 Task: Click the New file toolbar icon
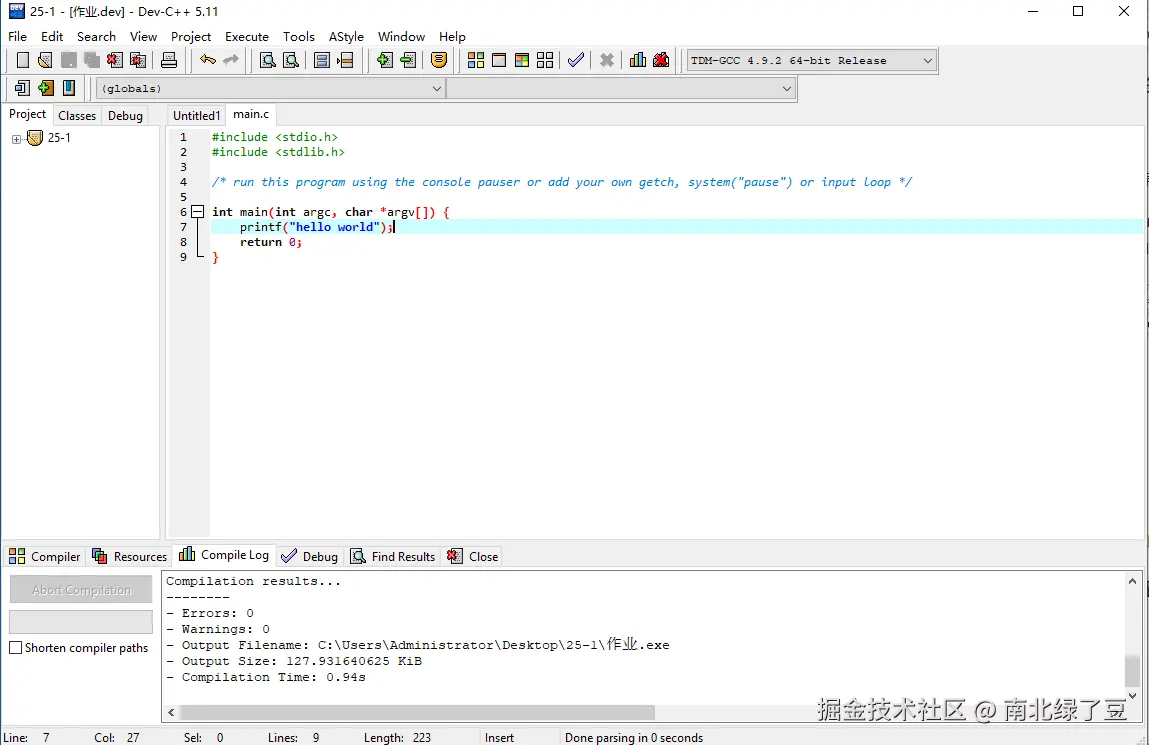(x=23, y=60)
